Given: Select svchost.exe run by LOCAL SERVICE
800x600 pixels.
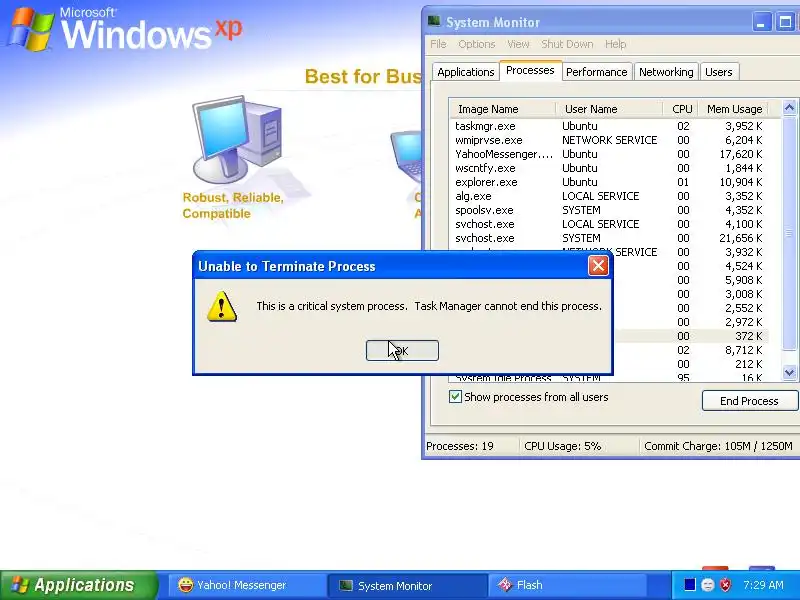Looking at the screenshot, I should 609,224.
